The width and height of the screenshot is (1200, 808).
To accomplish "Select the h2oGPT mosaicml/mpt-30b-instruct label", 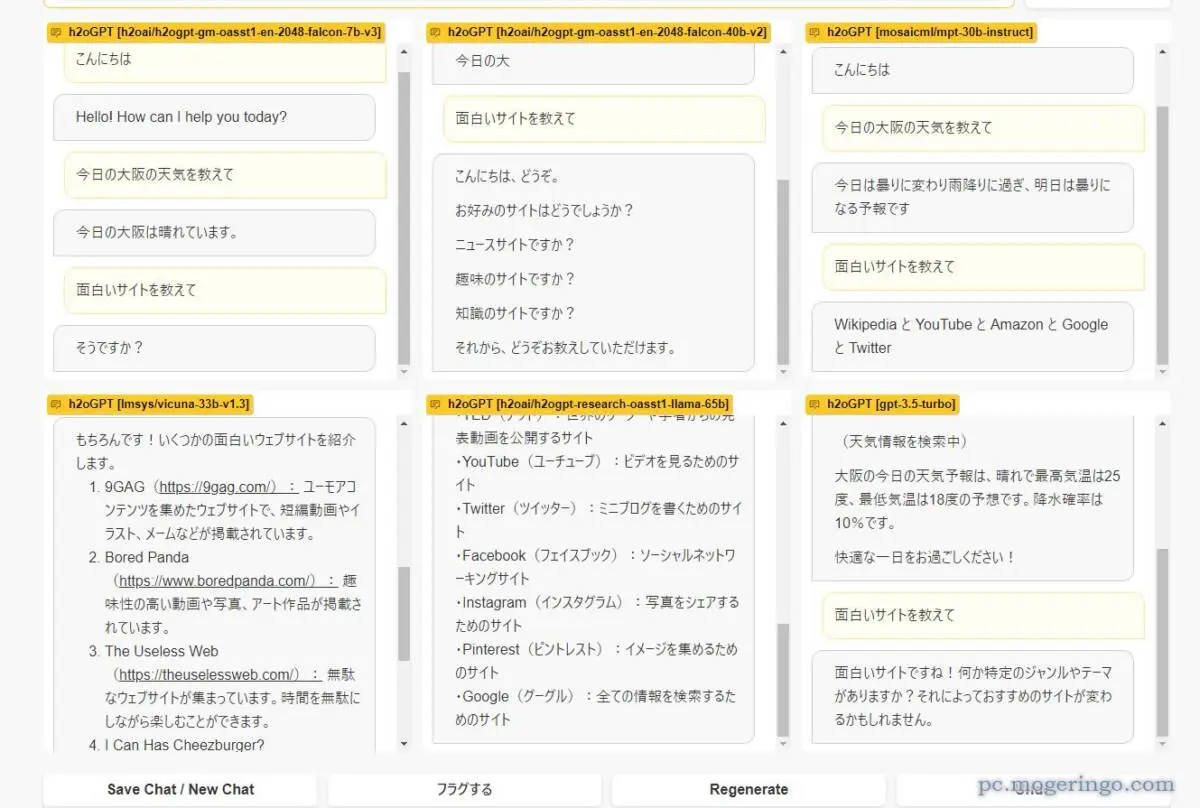I will [x=921, y=32].
